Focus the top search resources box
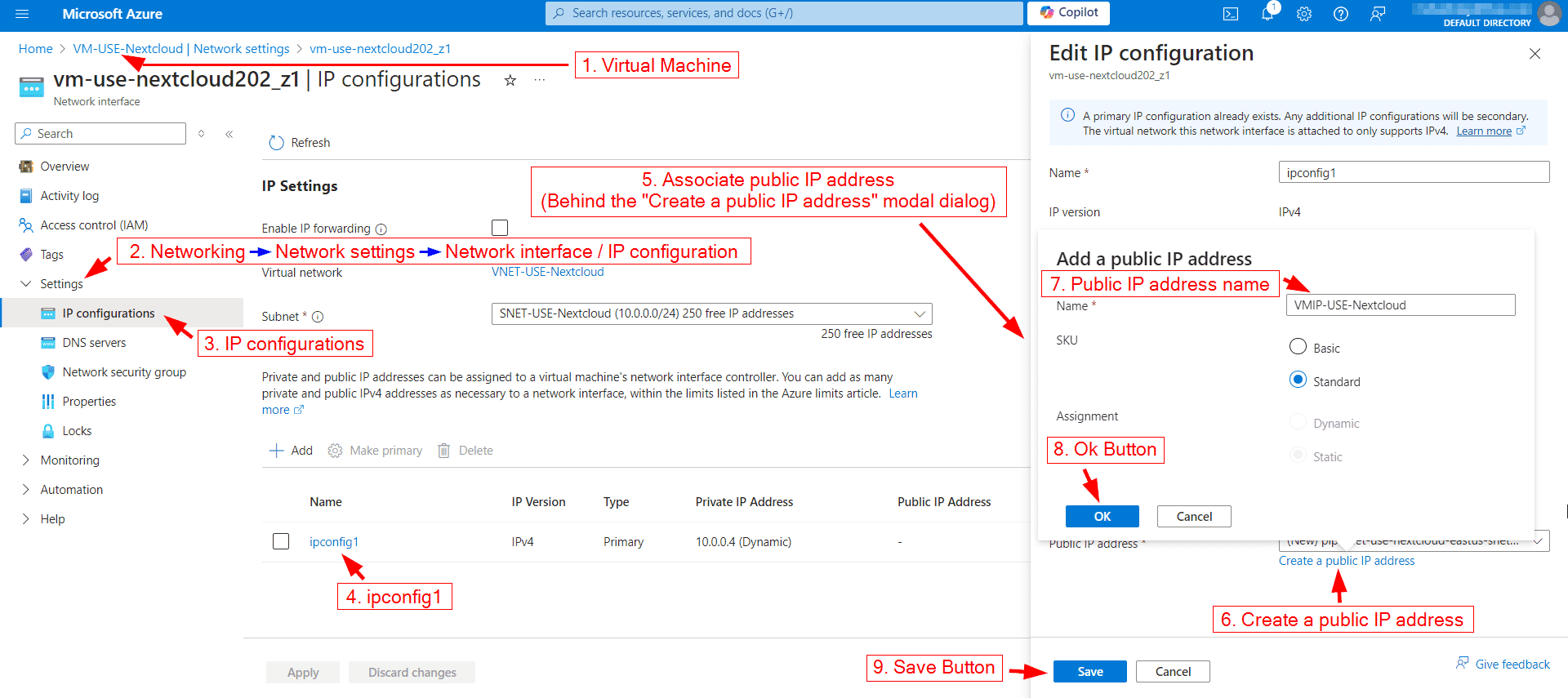This screenshot has height=698, width=1568. (784, 13)
